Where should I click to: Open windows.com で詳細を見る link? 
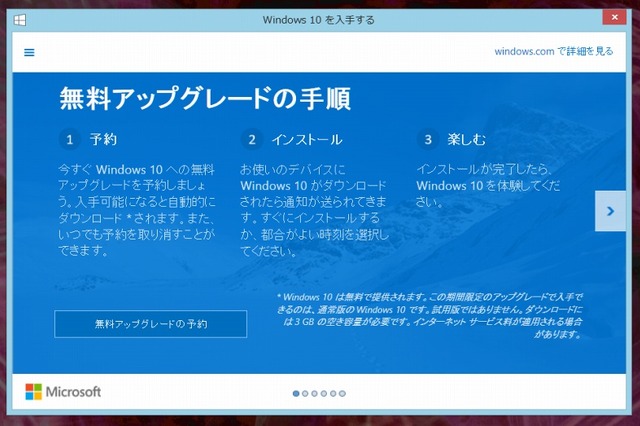coord(554,51)
